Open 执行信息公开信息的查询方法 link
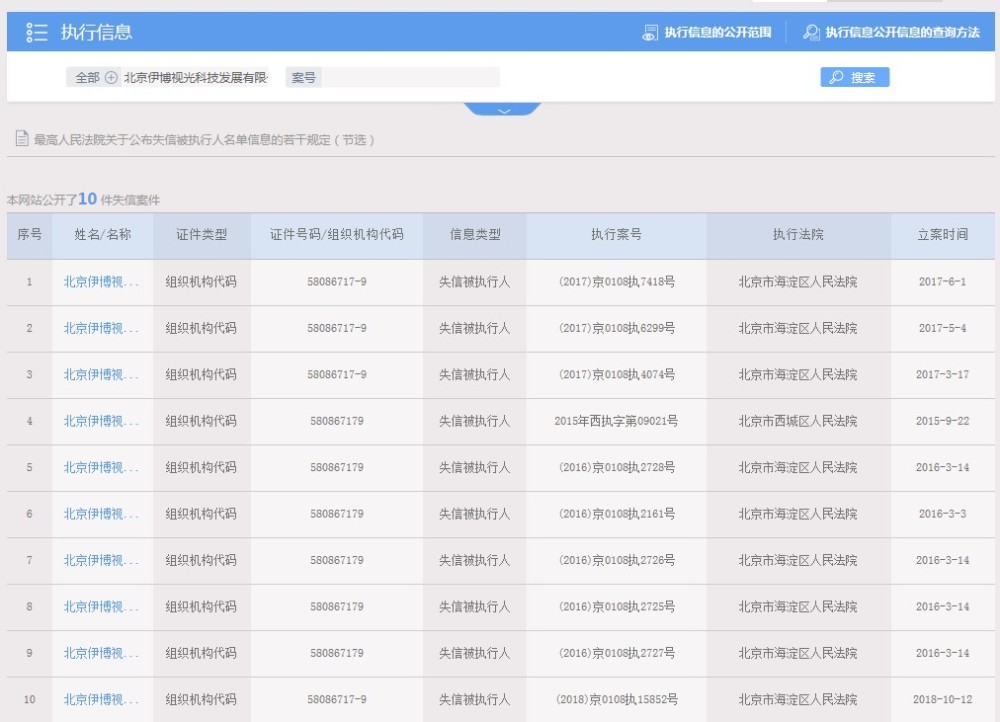 pos(901,32)
